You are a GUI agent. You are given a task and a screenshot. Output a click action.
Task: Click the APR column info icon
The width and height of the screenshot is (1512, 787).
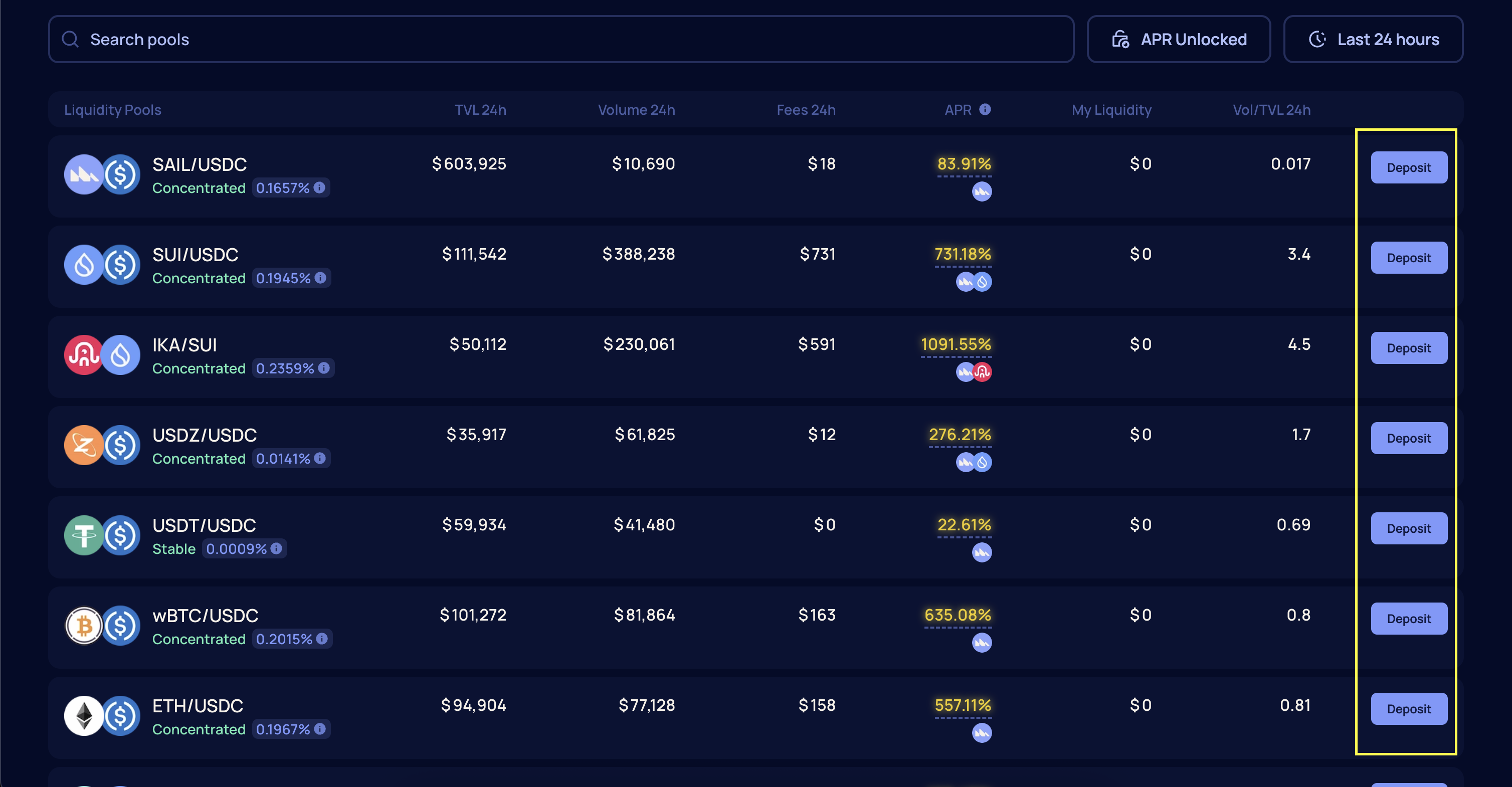click(x=985, y=109)
